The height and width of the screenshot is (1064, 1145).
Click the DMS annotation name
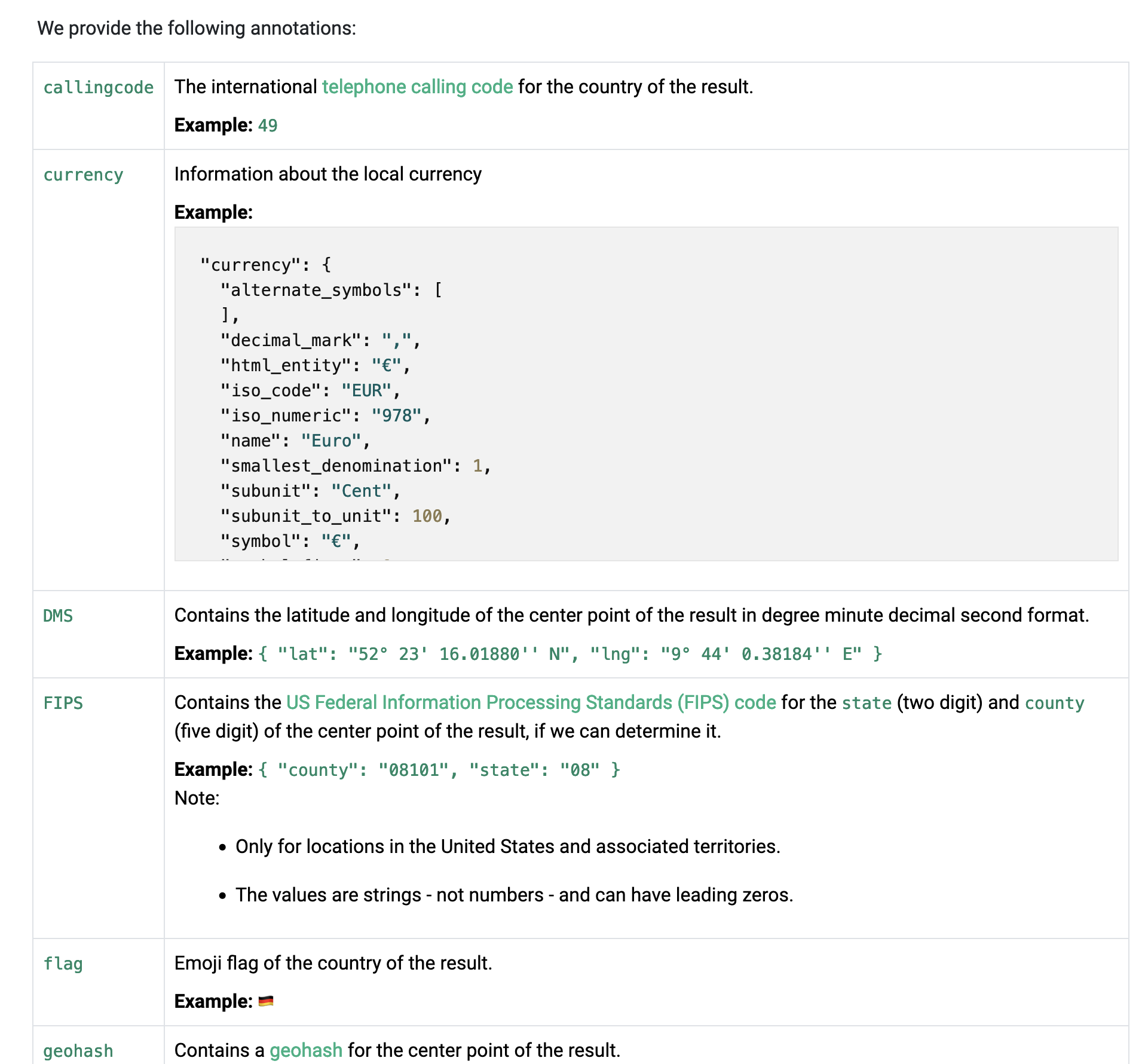click(x=58, y=616)
